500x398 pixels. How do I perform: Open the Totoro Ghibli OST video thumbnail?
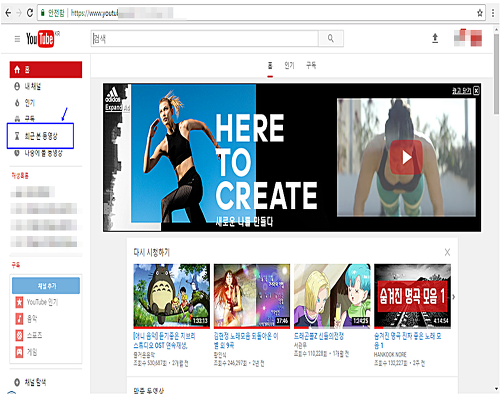171,296
